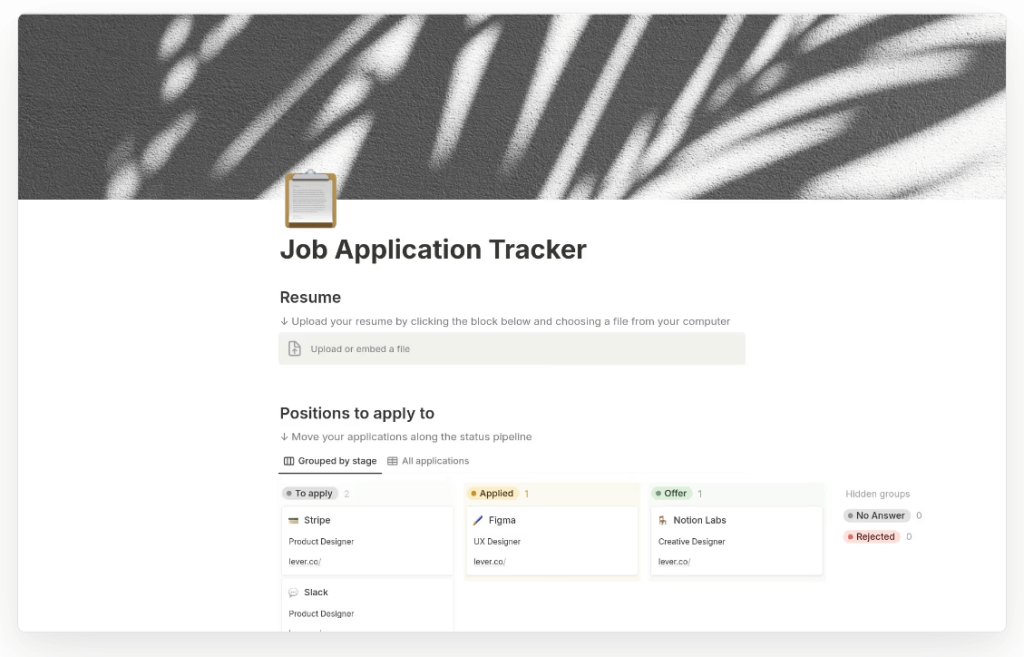Open the Hidden groups heading
Screen dimensions: 1024x657
[877, 494]
